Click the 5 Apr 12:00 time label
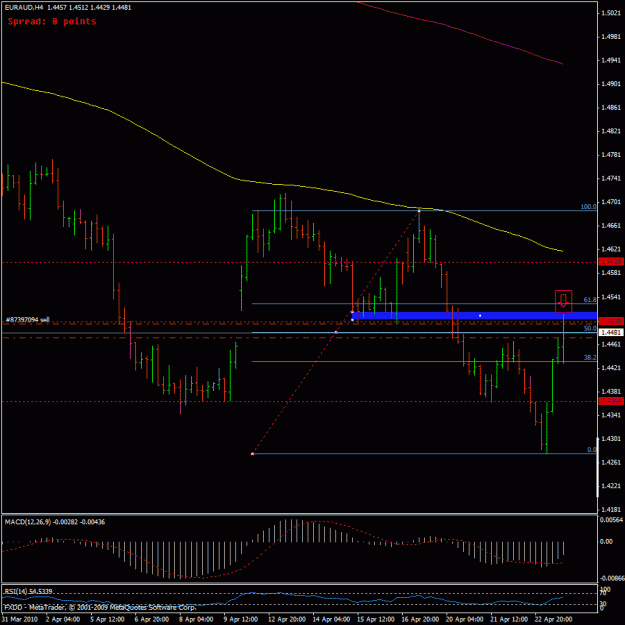Viewport: 625px width, 625px height. [107, 619]
